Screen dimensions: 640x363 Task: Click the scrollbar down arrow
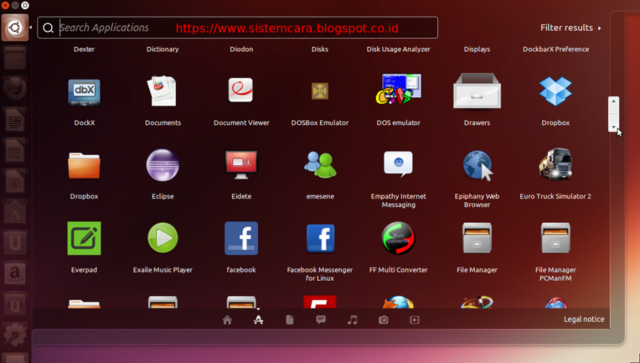[613, 127]
